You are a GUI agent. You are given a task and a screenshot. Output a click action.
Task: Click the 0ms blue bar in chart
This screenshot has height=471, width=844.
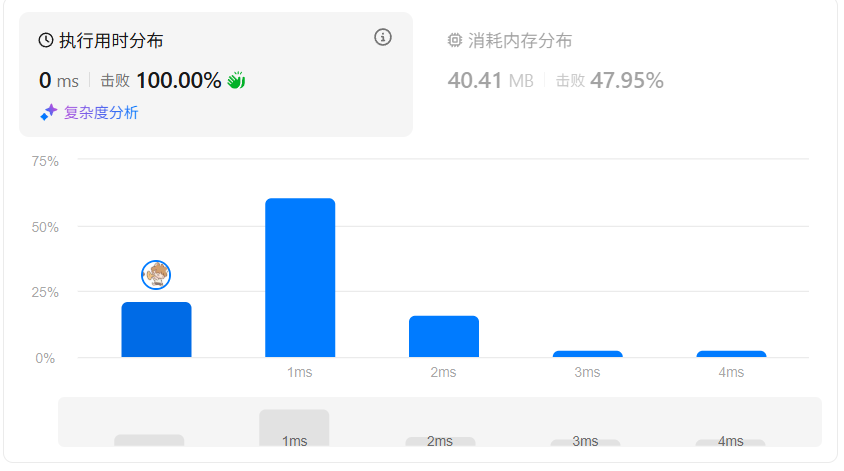point(156,329)
